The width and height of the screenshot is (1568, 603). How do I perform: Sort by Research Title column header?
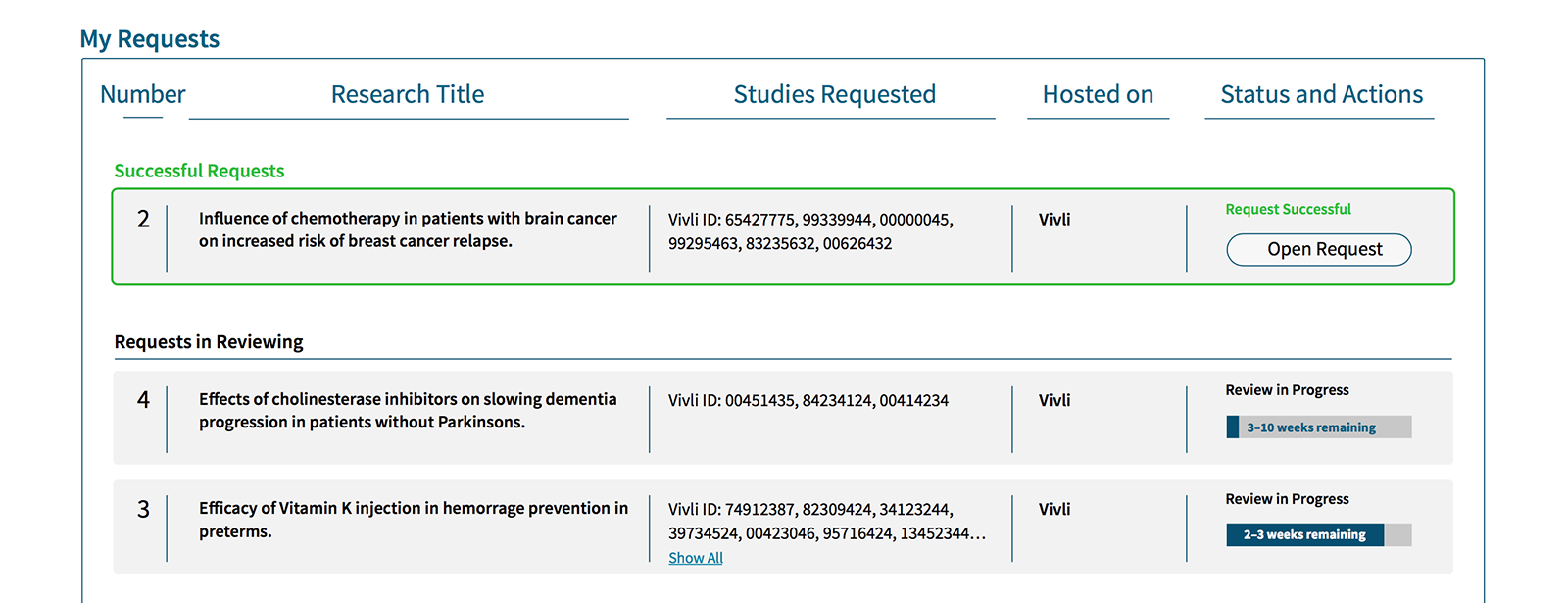(408, 94)
